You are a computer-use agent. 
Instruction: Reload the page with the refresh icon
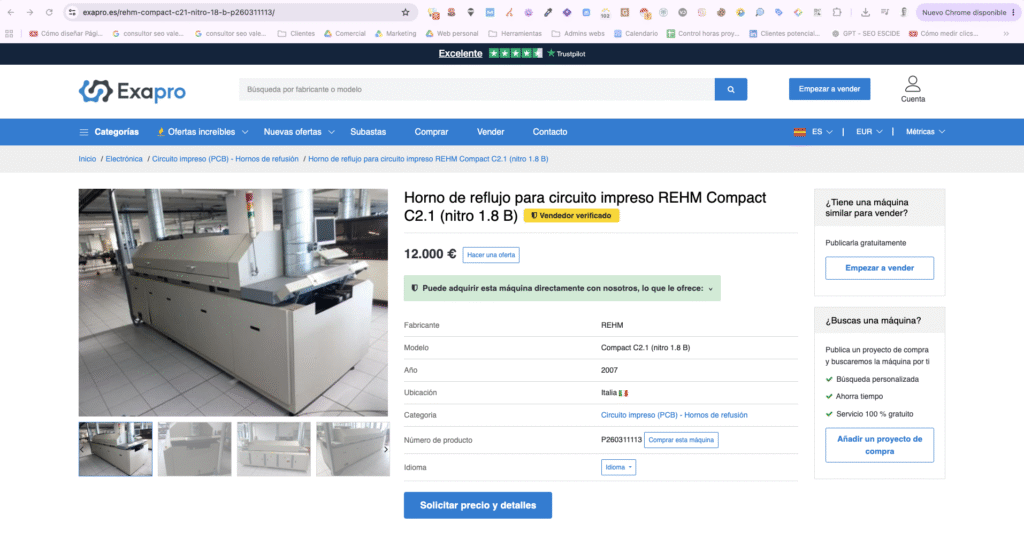(x=49, y=12)
